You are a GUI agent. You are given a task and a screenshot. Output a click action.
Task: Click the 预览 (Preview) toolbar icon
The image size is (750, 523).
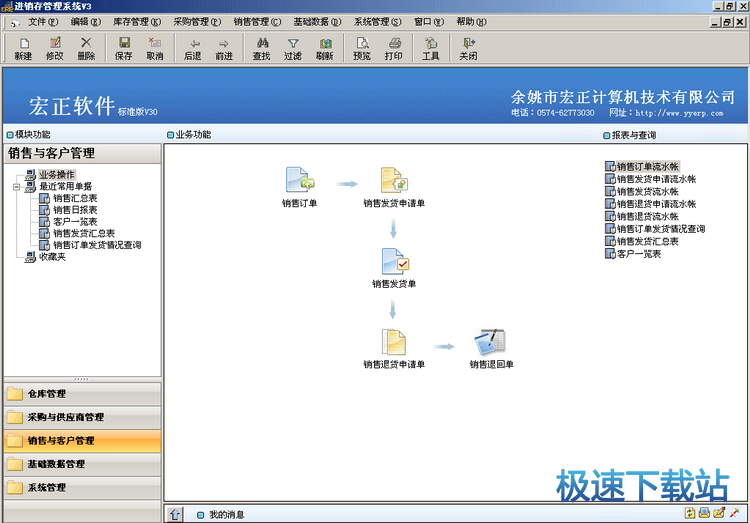click(x=362, y=48)
